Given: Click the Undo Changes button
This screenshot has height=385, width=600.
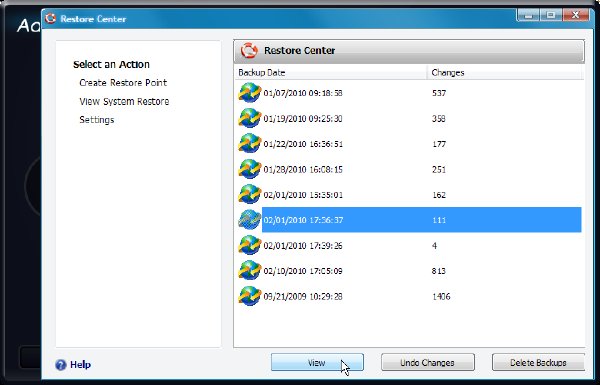Looking at the screenshot, I should pyautogui.click(x=428, y=362).
